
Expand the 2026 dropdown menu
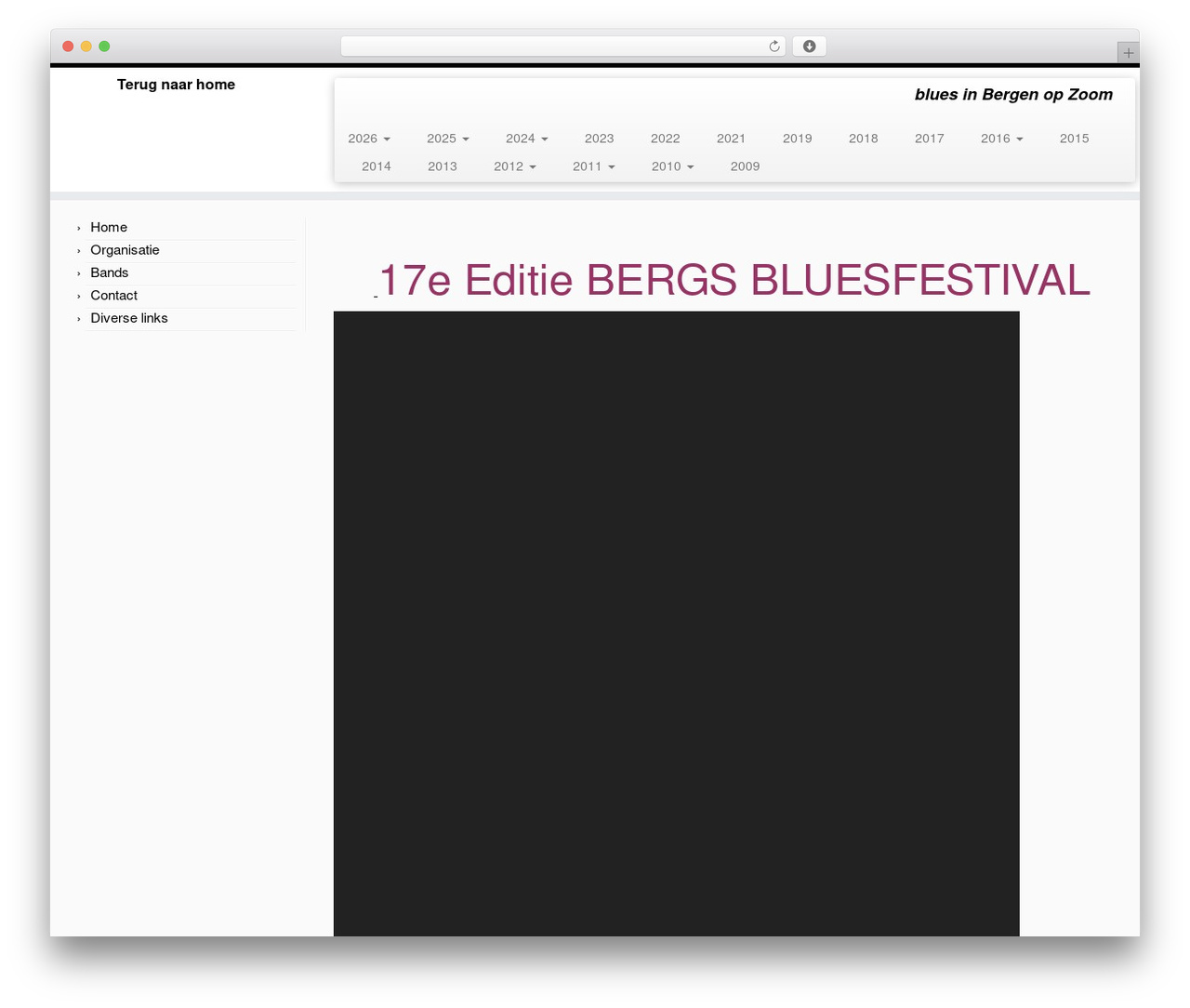click(x=369, y=139)
